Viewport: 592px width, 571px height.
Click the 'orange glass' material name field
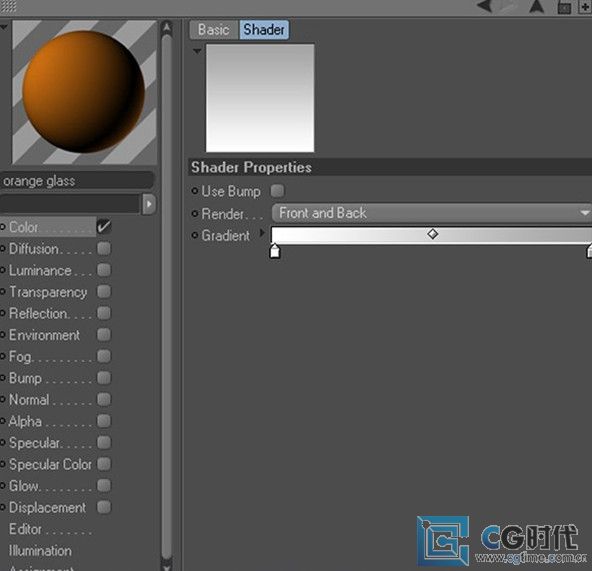coord(77,181)
